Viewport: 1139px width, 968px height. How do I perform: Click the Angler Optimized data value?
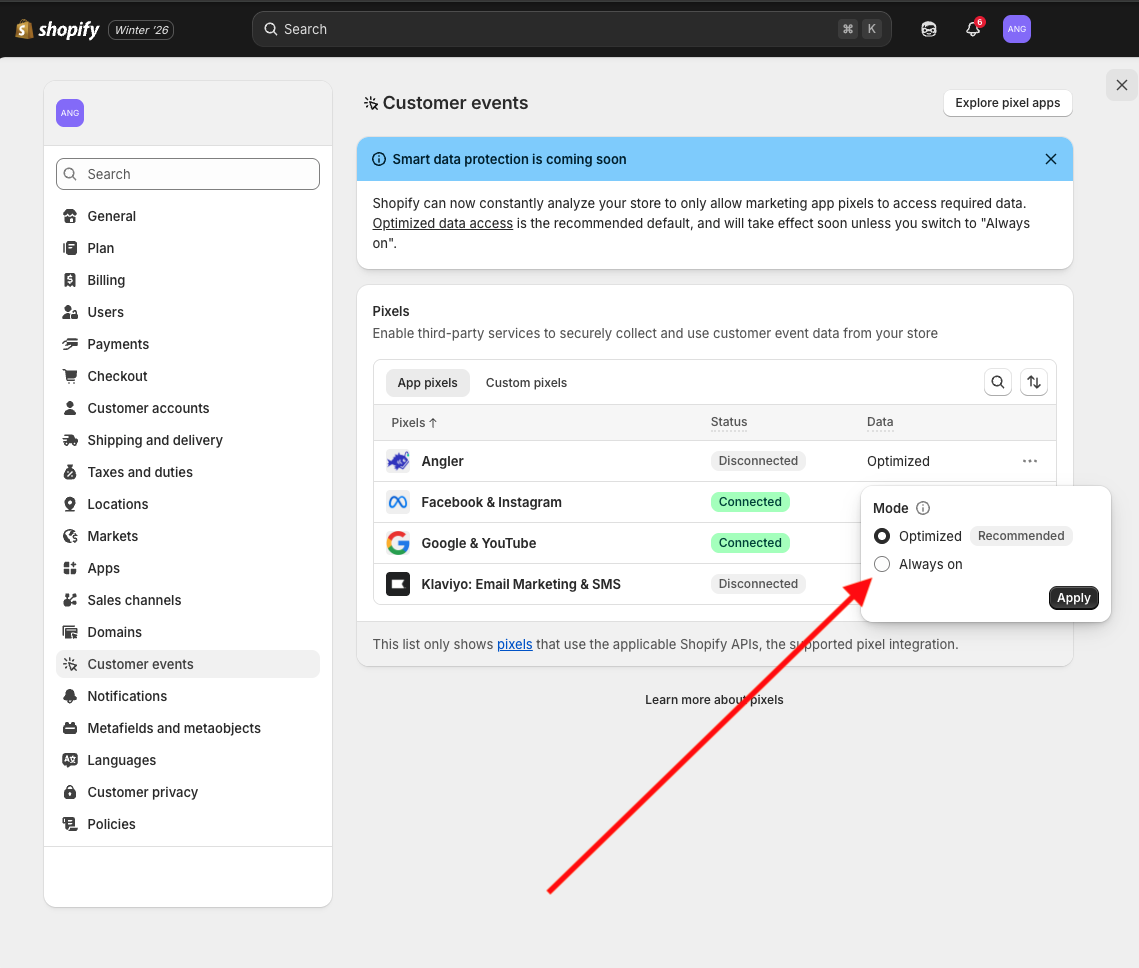[898, 461]
